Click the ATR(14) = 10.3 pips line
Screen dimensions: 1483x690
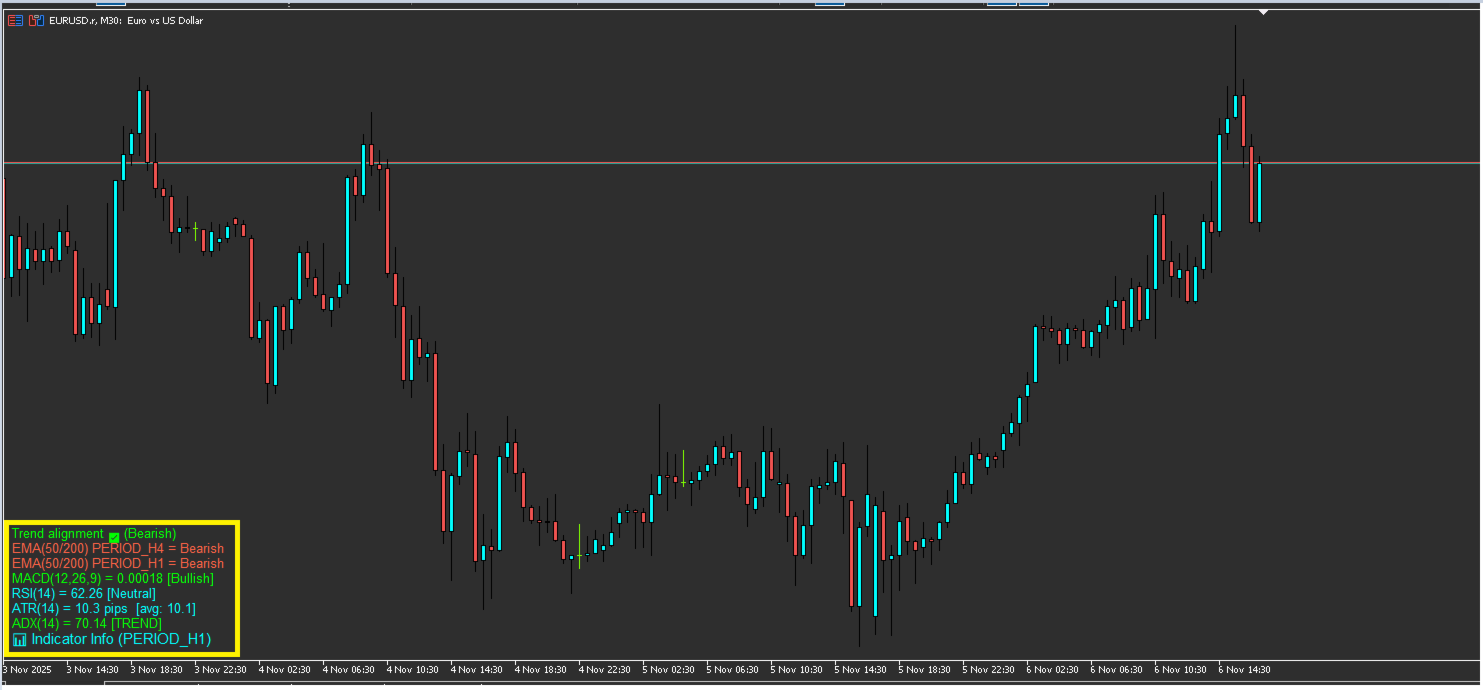point(104,609)
